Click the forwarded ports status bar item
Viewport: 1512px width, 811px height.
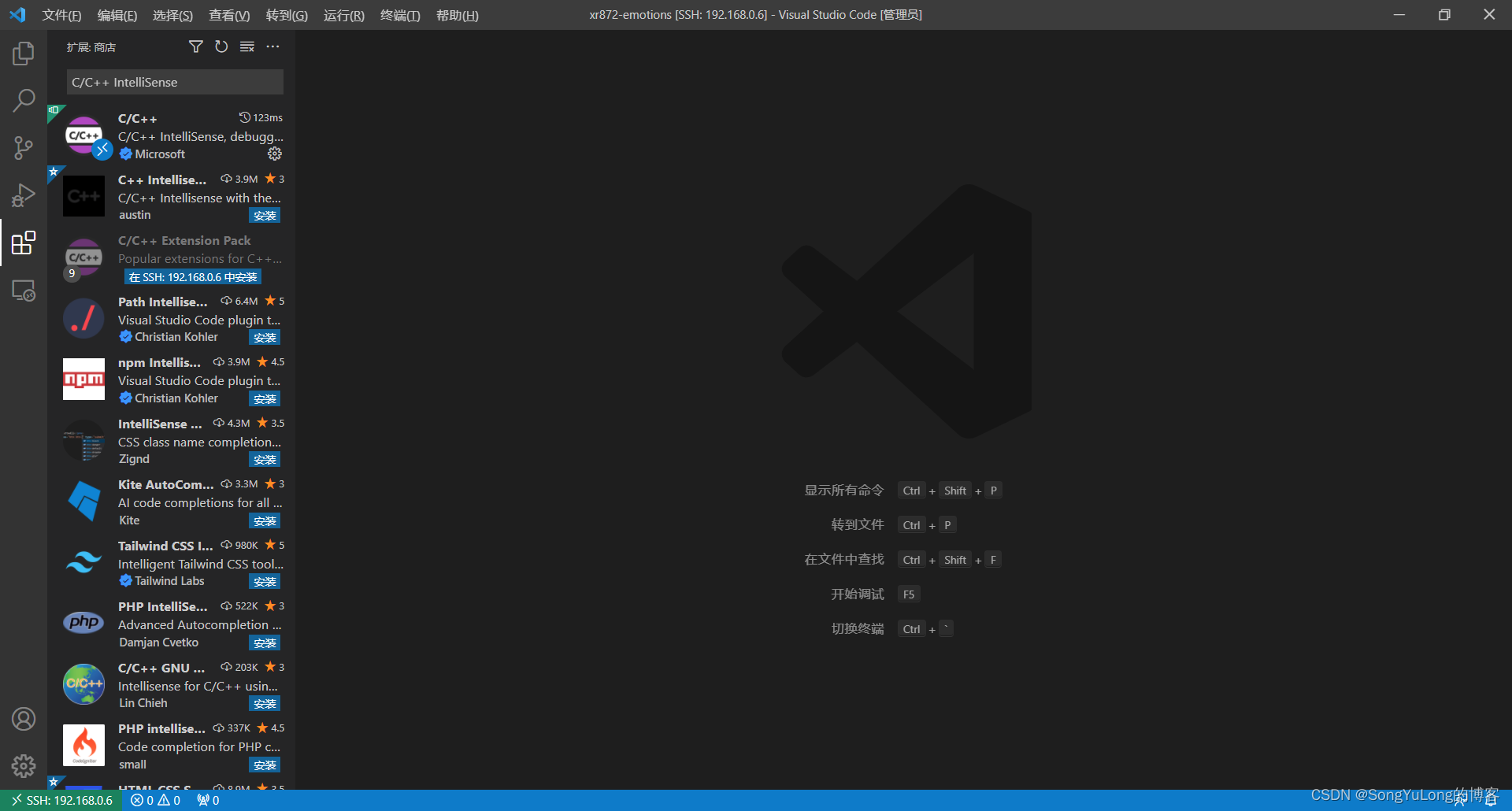click(208, 800)
